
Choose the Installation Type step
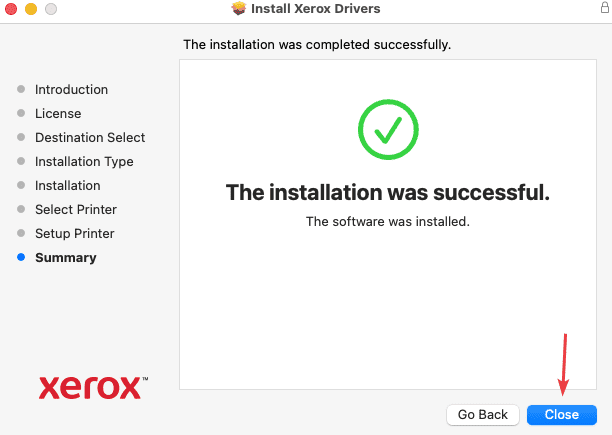(x=84, y=161)
